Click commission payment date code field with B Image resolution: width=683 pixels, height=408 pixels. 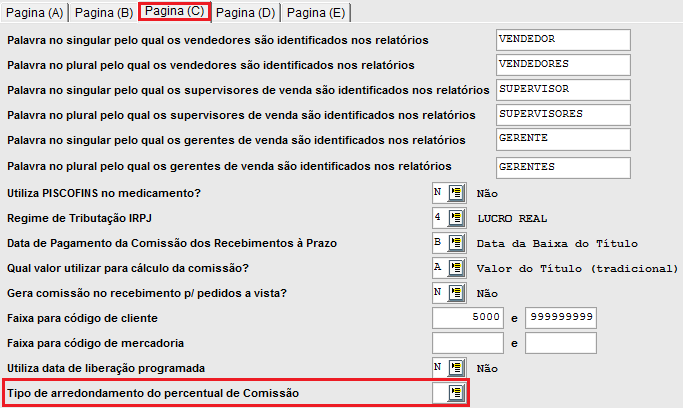440,243
